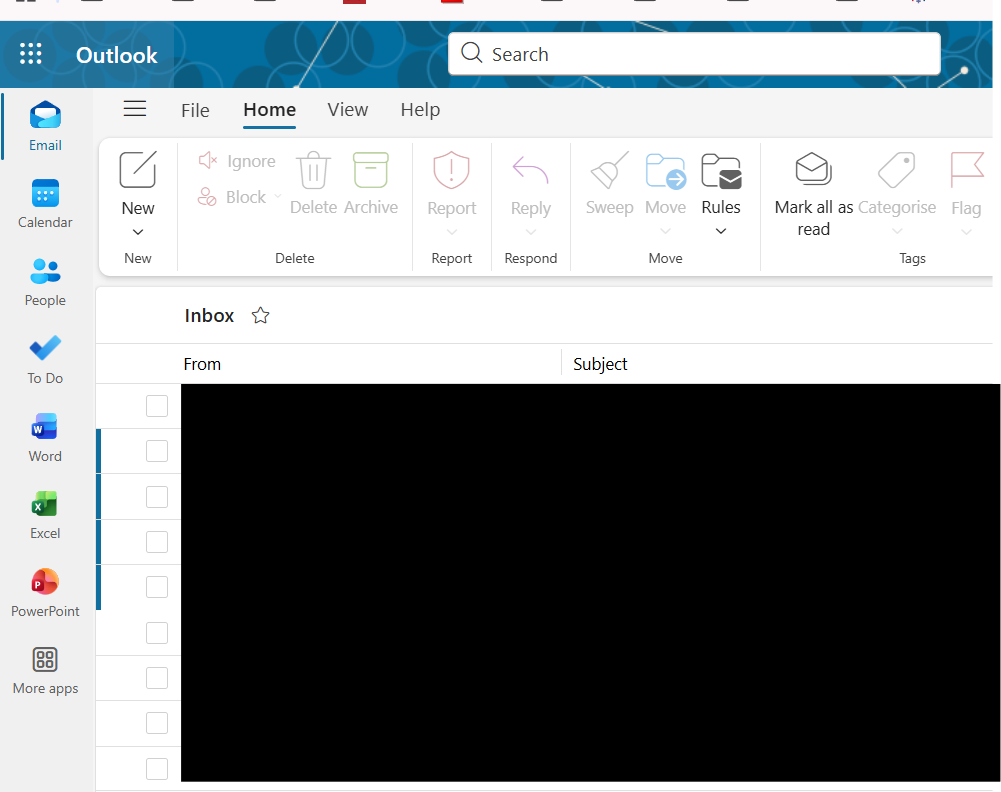Open the Microsoft 365 app launcher waffle
Screen dimensions: 1001x792
click(x=30, y=54)
